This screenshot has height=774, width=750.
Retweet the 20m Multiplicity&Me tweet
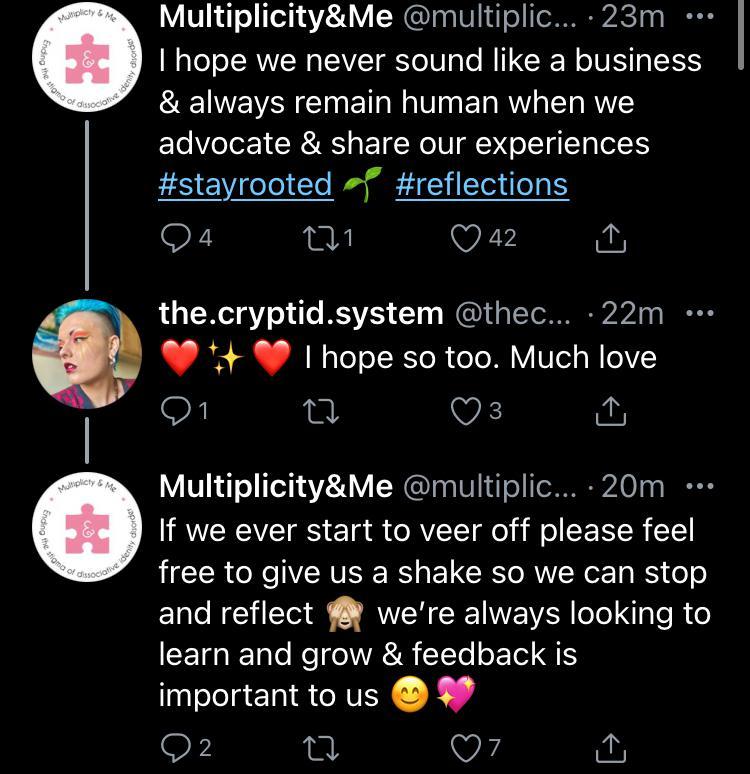coord(321,746)
